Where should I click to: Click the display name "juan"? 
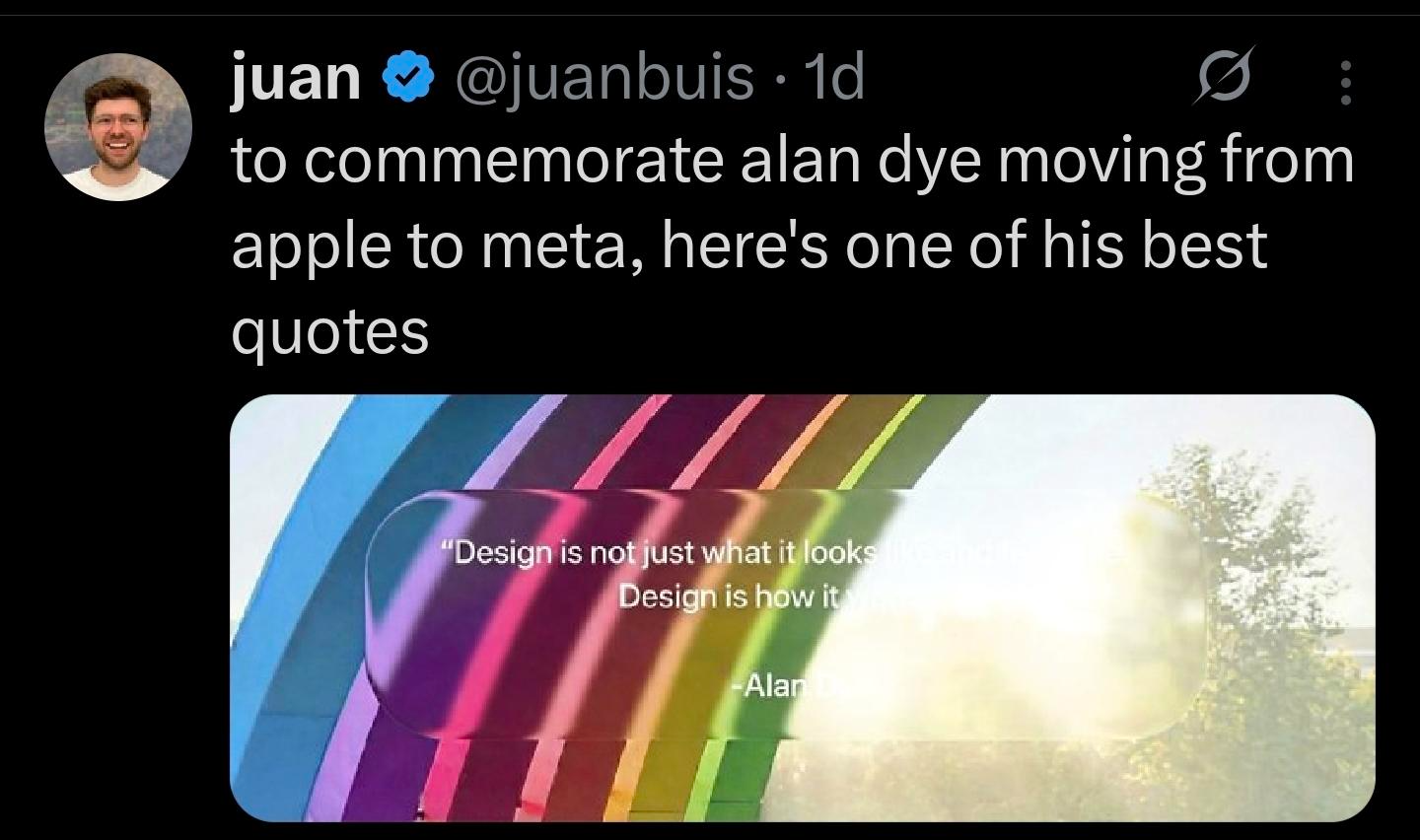pyautogui.click(x=297, y=77)
